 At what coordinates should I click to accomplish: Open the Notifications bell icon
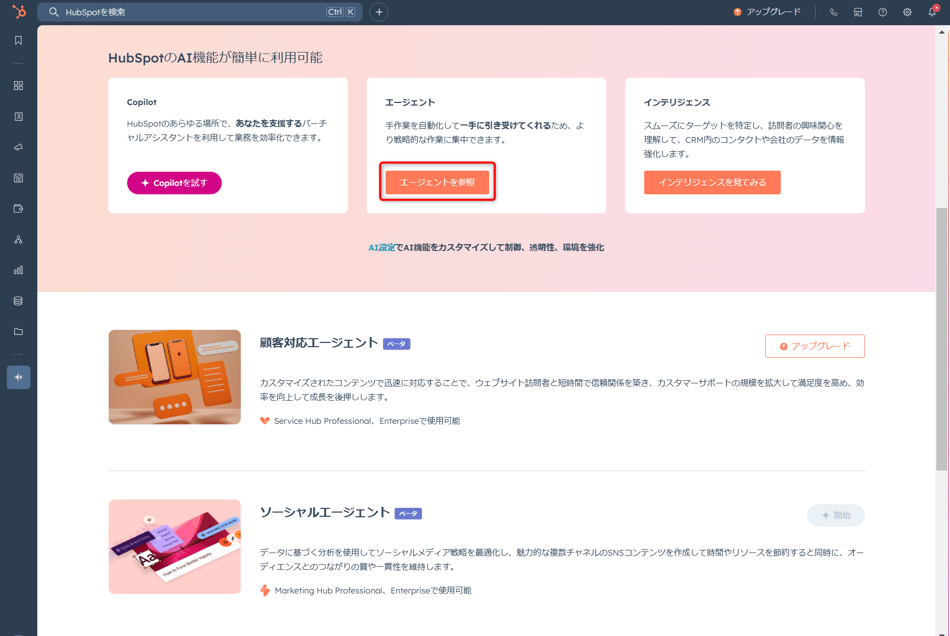[932, 12]
